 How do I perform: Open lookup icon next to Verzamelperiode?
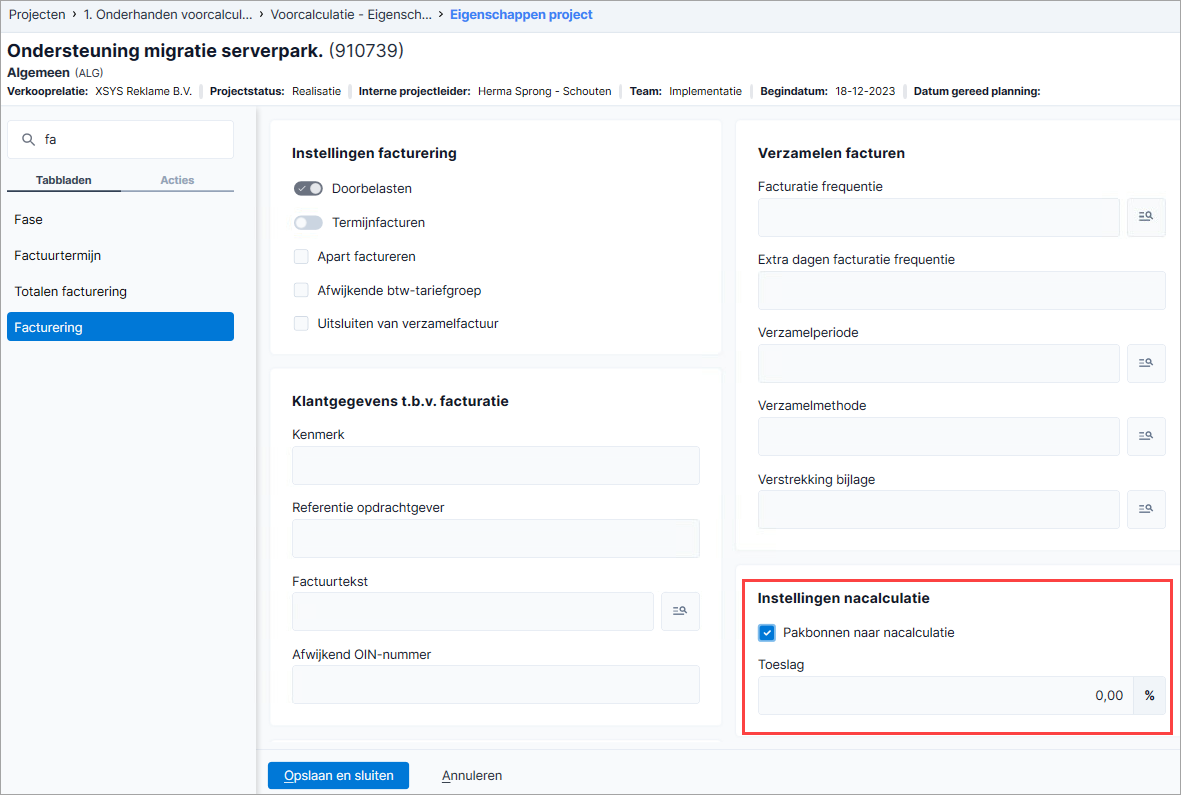tap(1146, 363)
